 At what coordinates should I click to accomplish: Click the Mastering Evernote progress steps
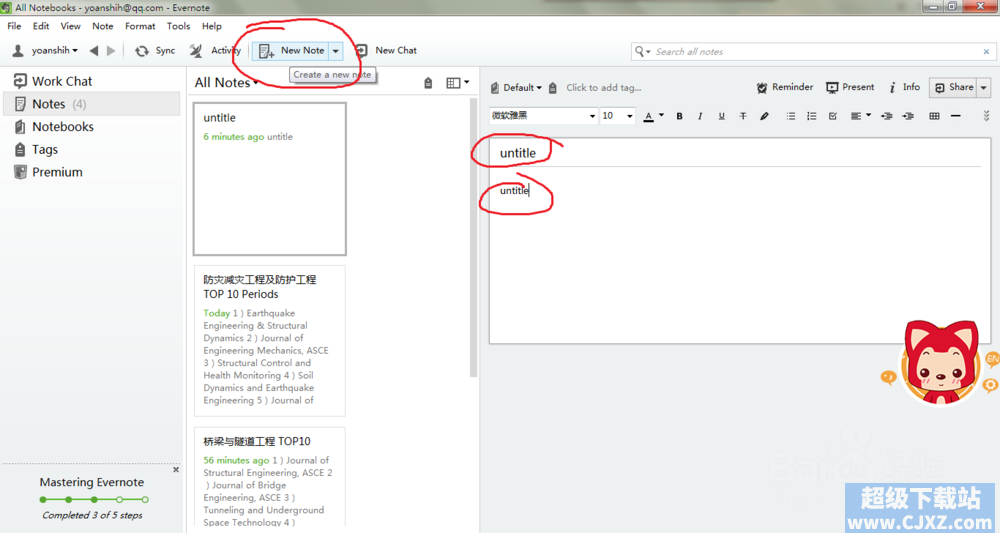coord(94,500)
